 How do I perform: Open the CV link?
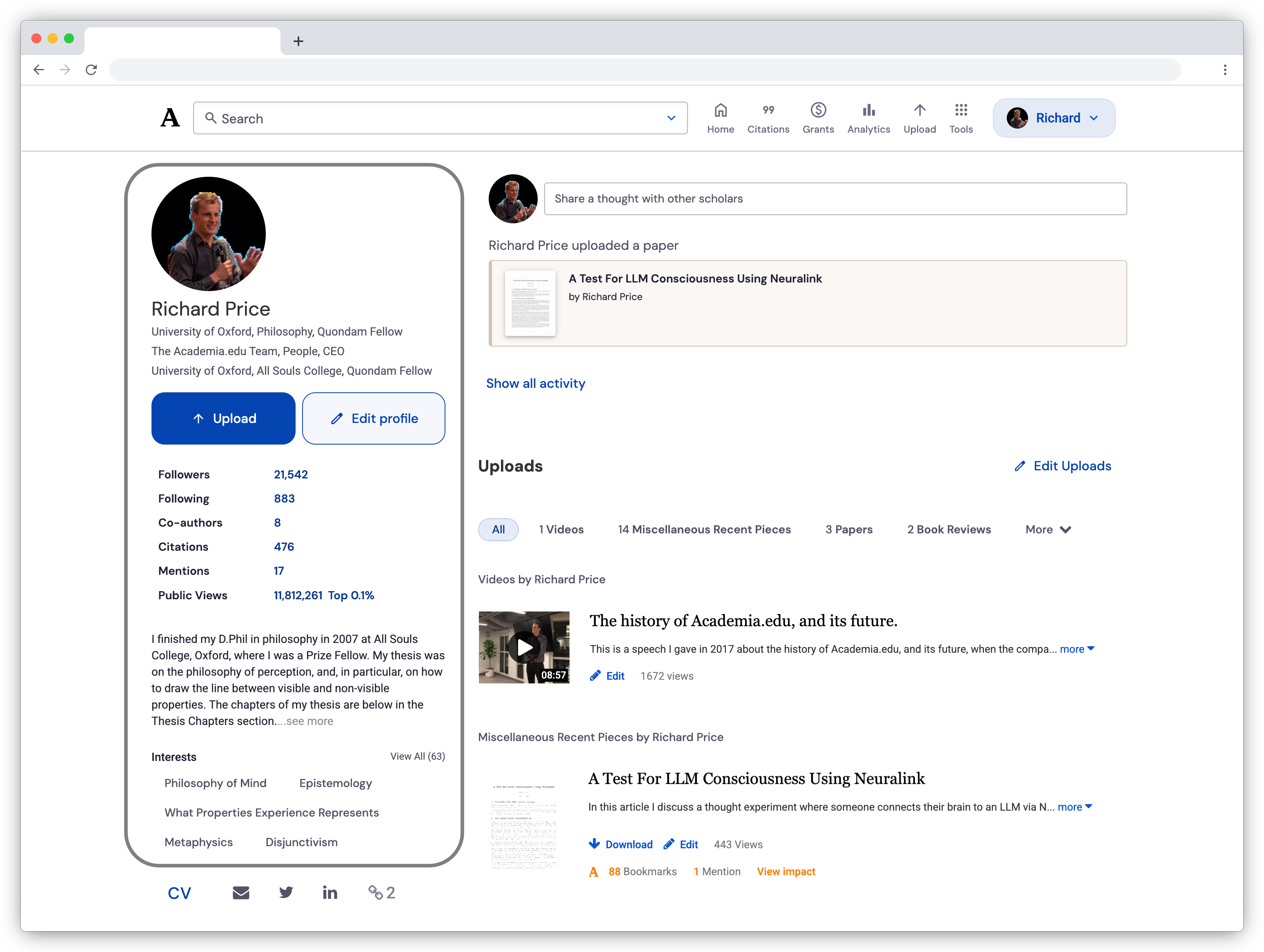pos(179,893)
